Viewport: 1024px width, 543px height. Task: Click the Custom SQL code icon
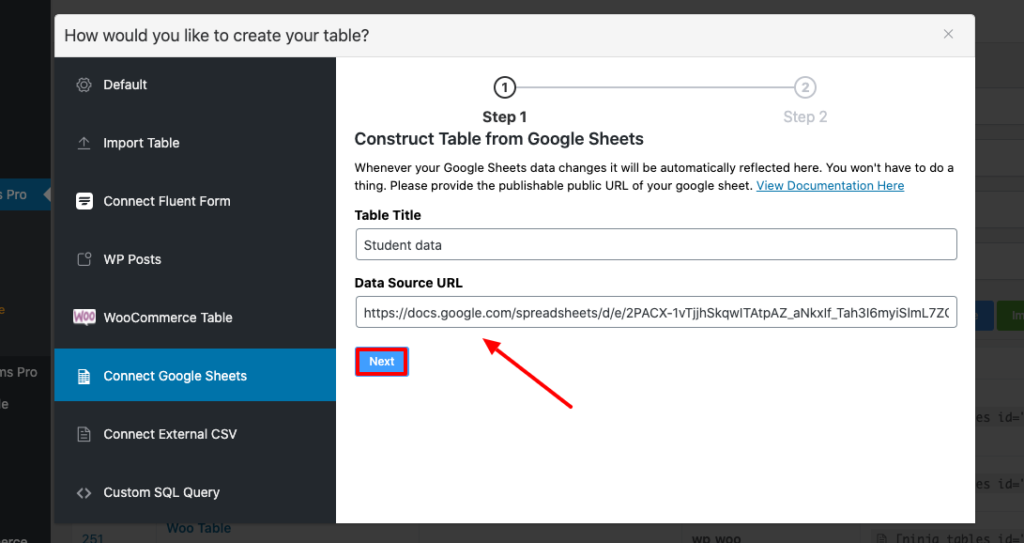pos(84,493)
